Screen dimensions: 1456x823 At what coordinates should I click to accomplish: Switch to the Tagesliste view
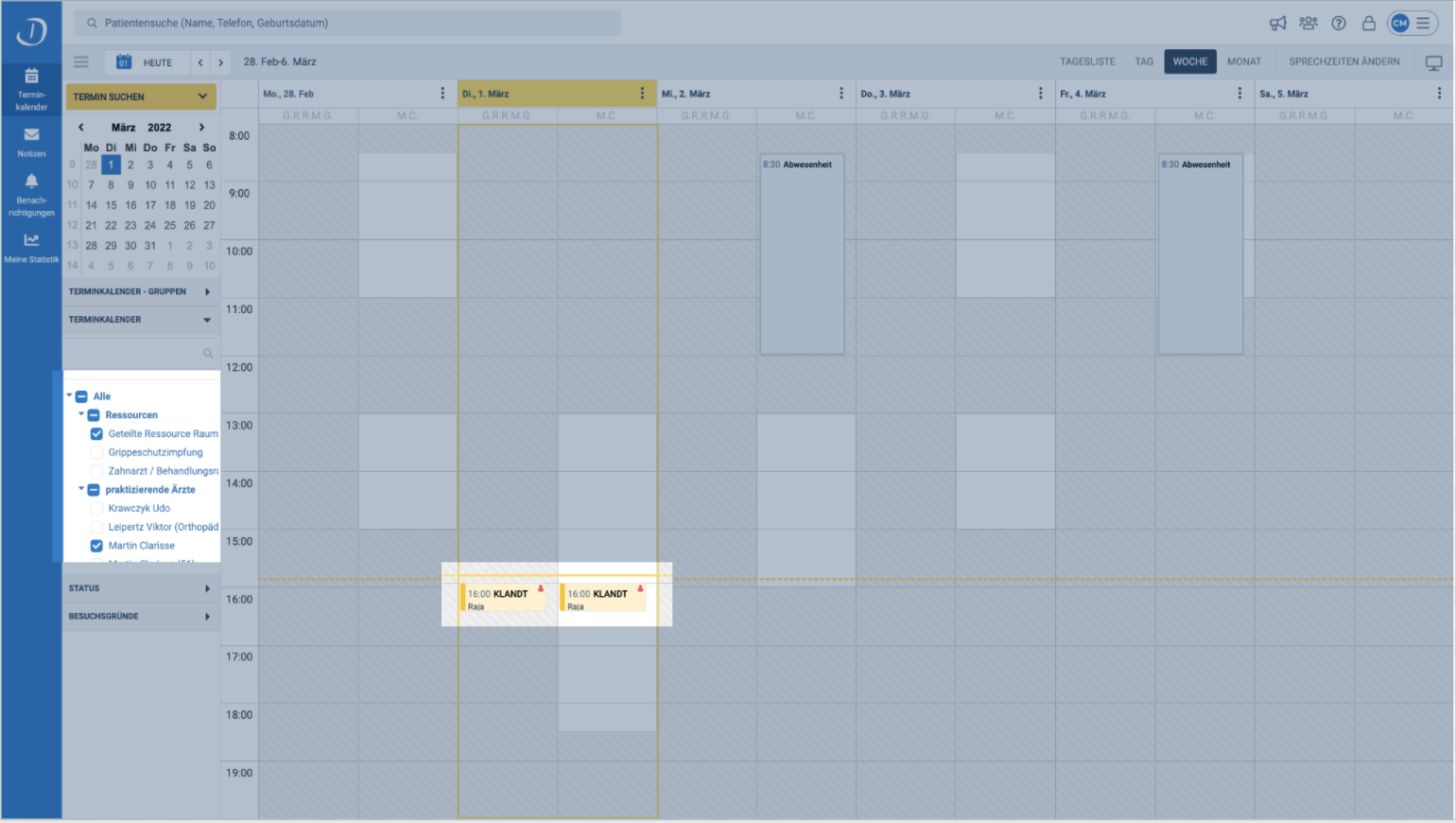coord(1087,61)
